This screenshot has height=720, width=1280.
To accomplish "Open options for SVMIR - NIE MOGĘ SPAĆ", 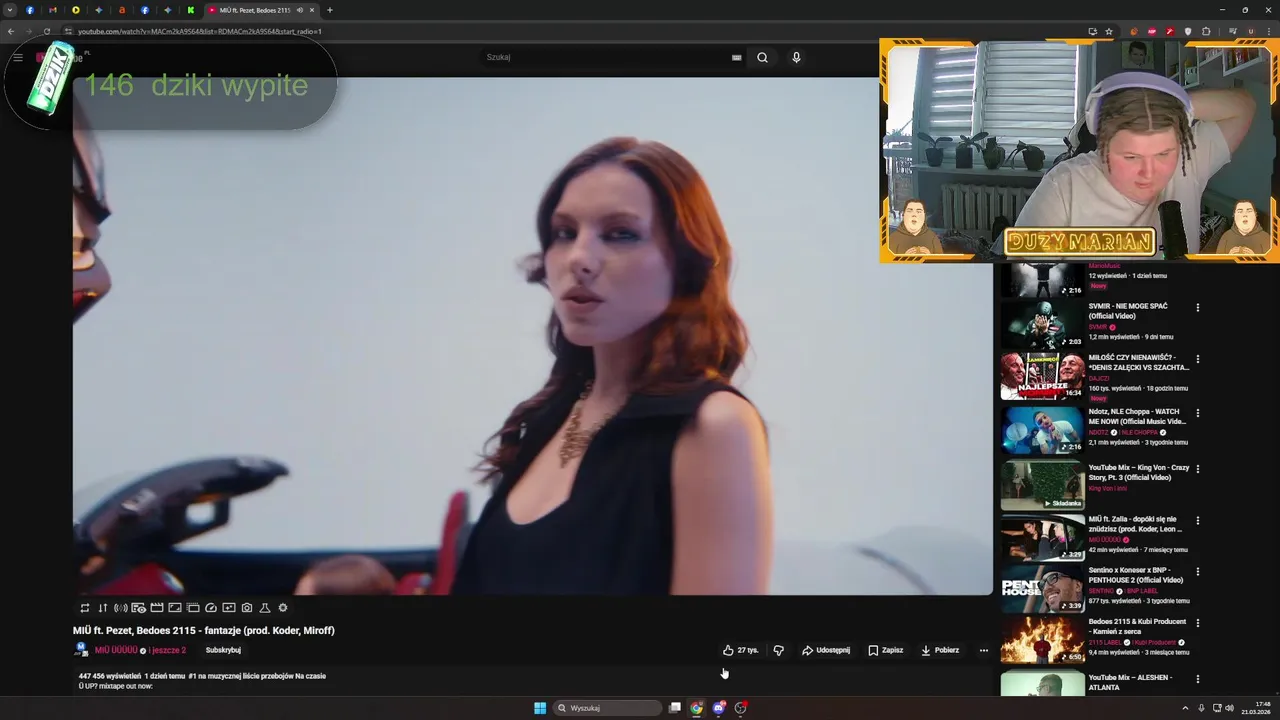I will [1198, 307].
